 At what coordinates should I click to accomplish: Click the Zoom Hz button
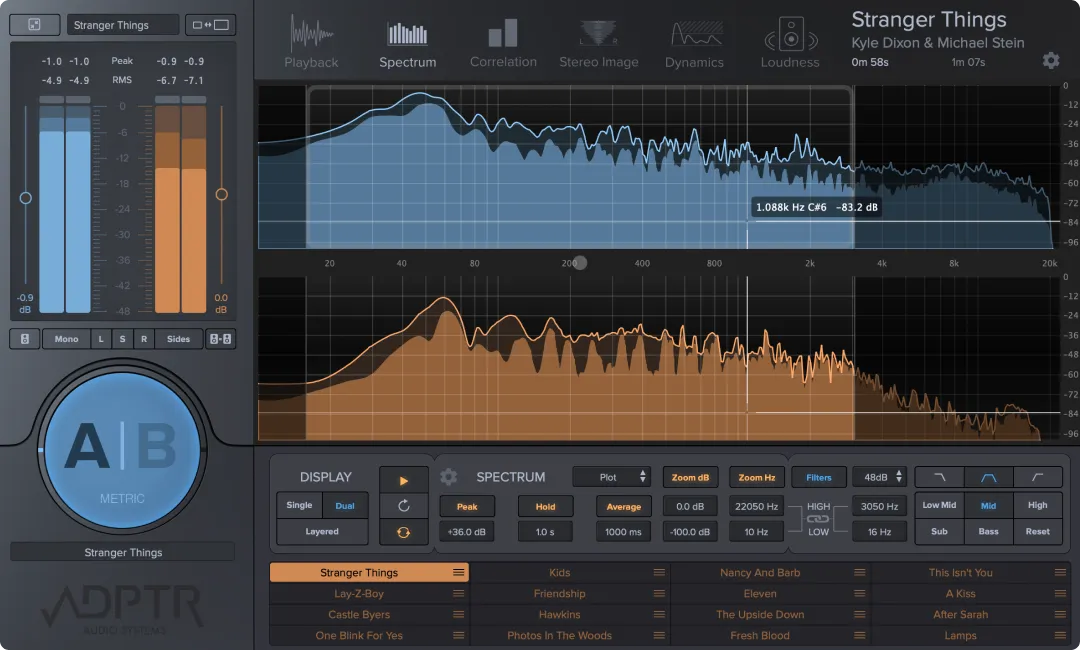(x=756, y=477)
